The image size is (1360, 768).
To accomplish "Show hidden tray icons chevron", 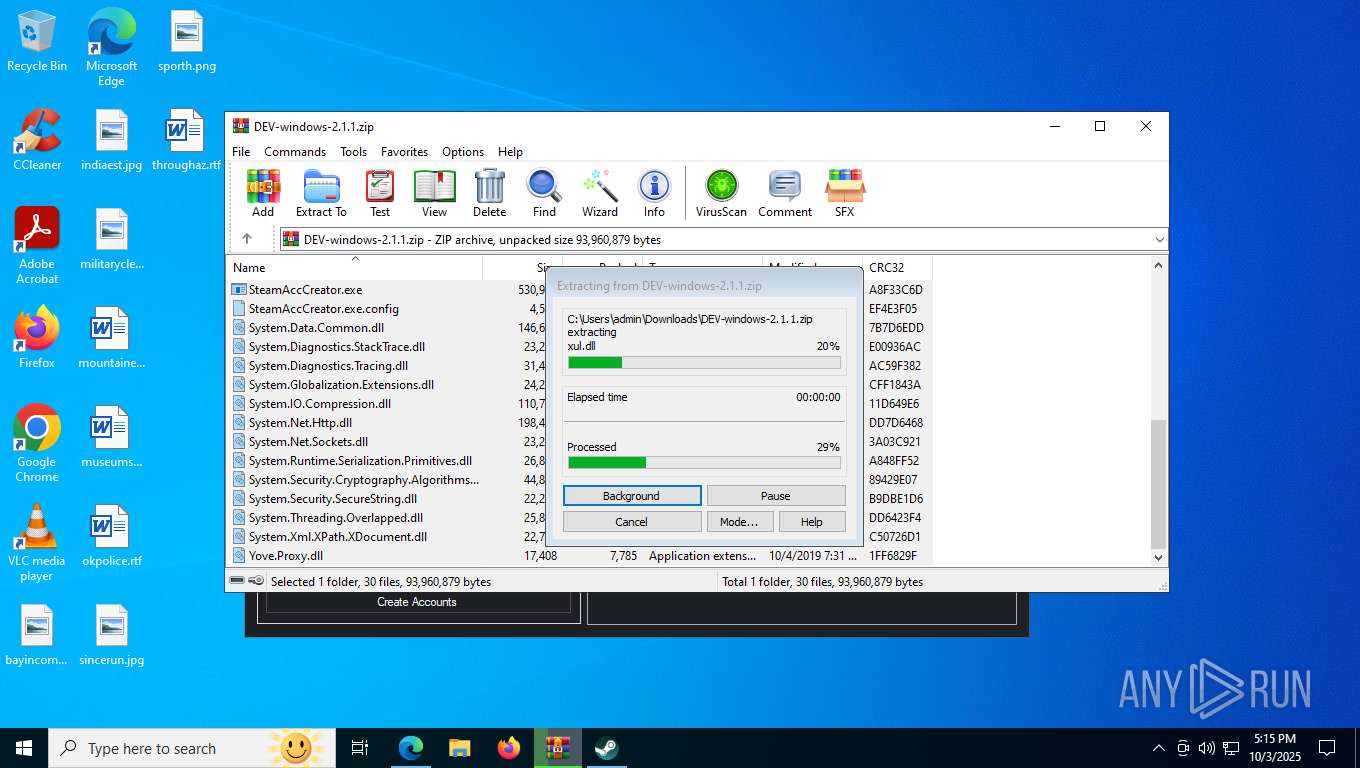I will pos(1159,748).
